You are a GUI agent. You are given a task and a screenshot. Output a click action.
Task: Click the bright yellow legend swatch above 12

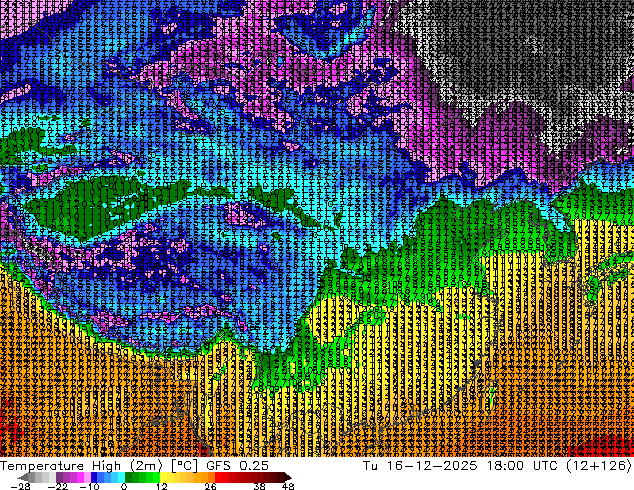click(x=163, y=477)
